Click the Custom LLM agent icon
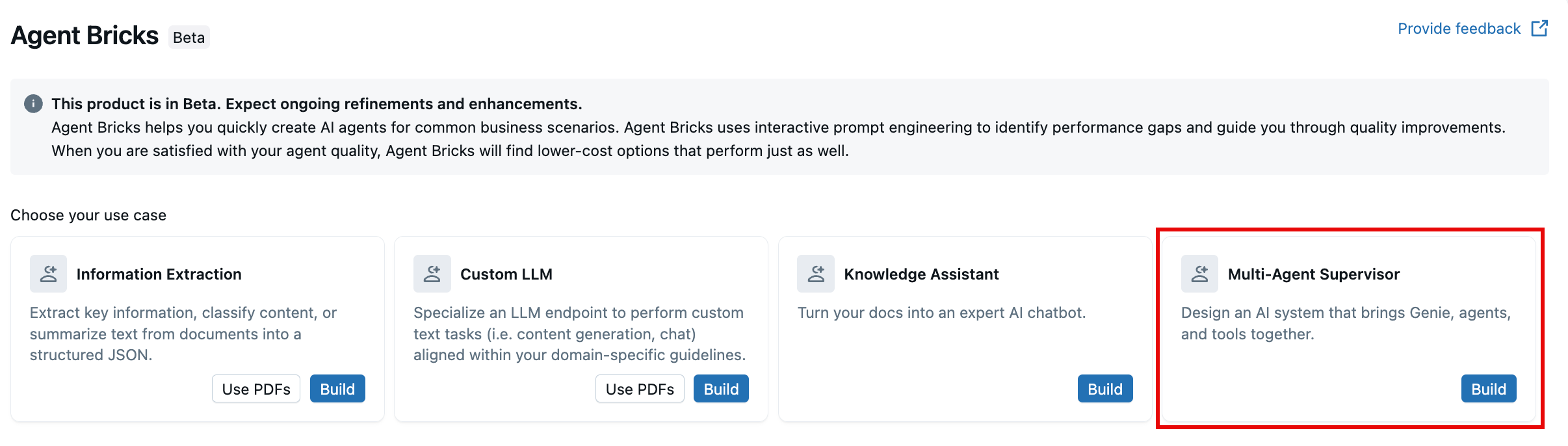The image size is (1568, 446). [432, 274]
